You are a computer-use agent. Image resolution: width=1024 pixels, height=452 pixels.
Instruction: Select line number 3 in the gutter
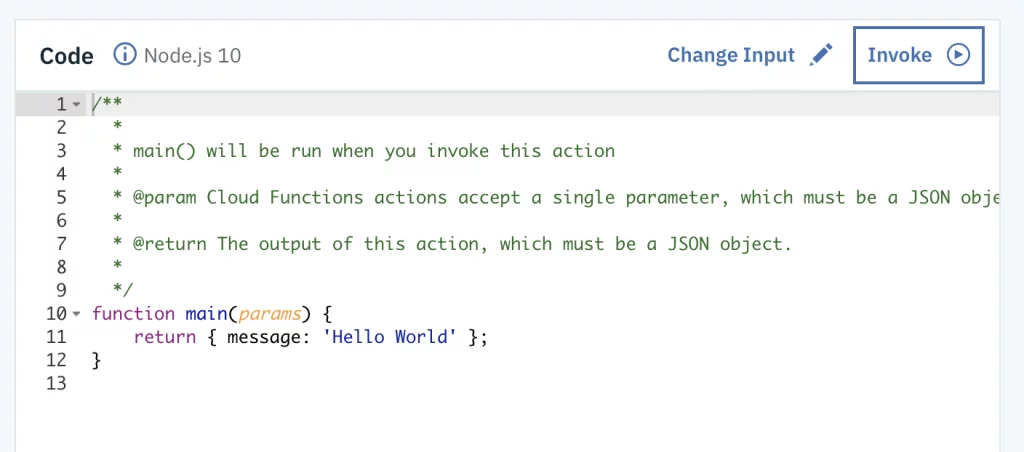(x=61, y=151)
